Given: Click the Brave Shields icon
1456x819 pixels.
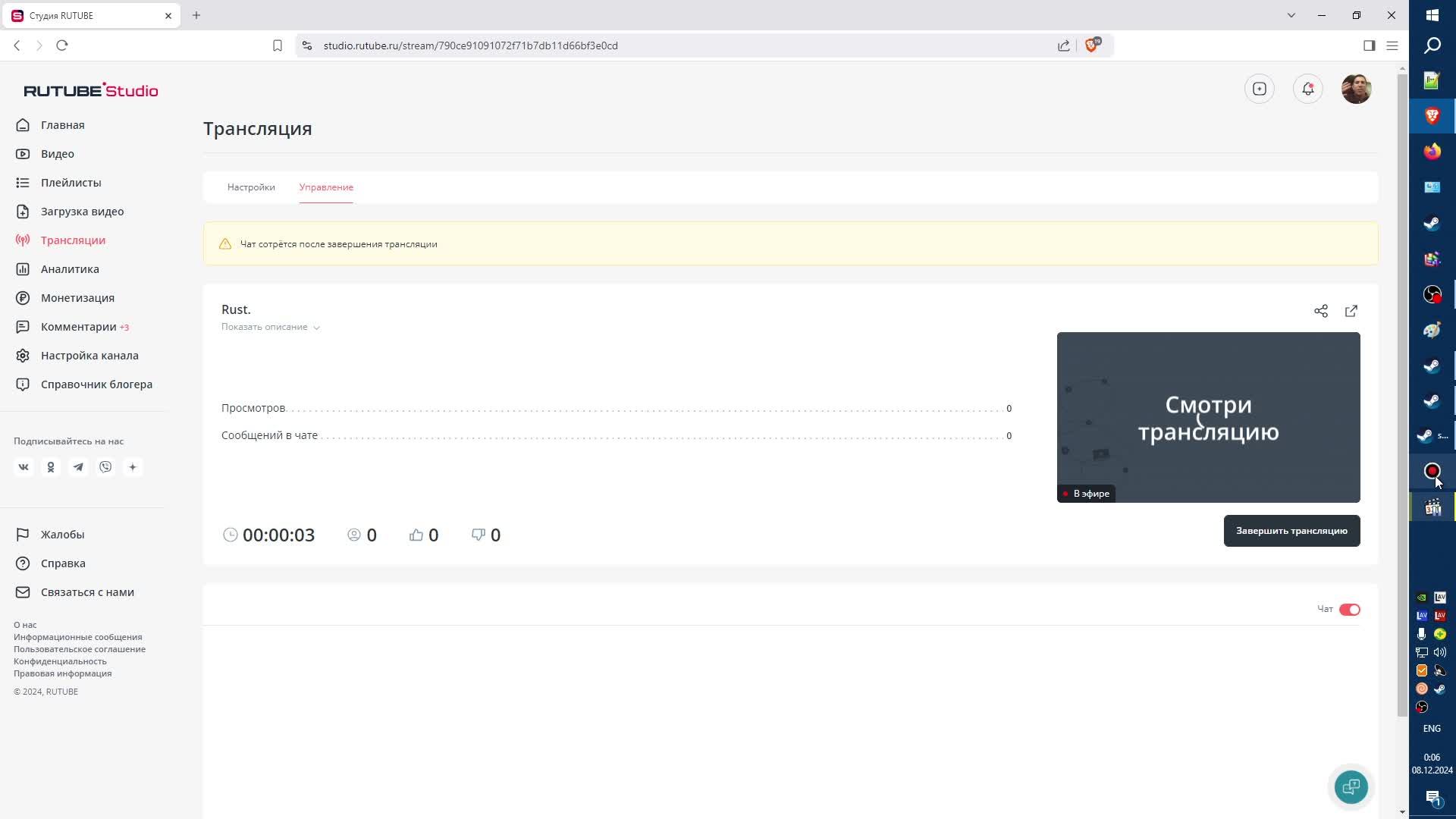Looking at the screenshot, I should [1091, 45].
